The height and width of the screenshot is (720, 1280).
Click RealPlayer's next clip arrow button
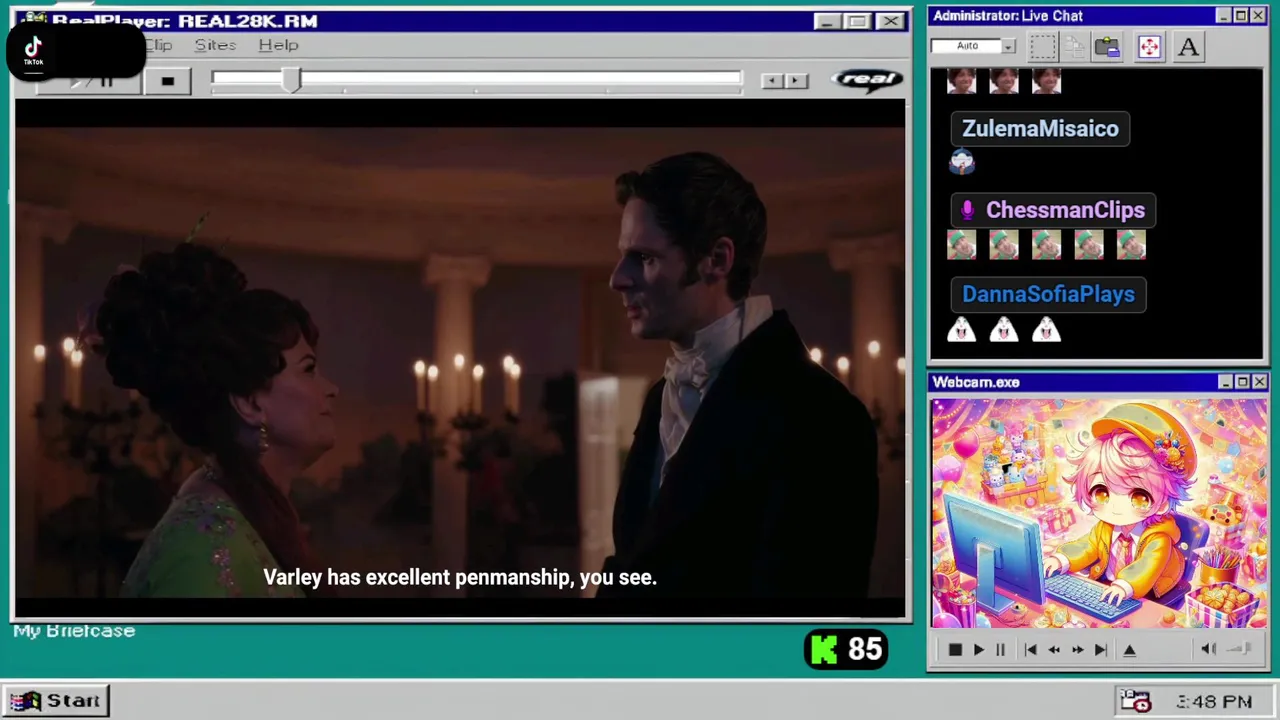[x=796, y=81]
